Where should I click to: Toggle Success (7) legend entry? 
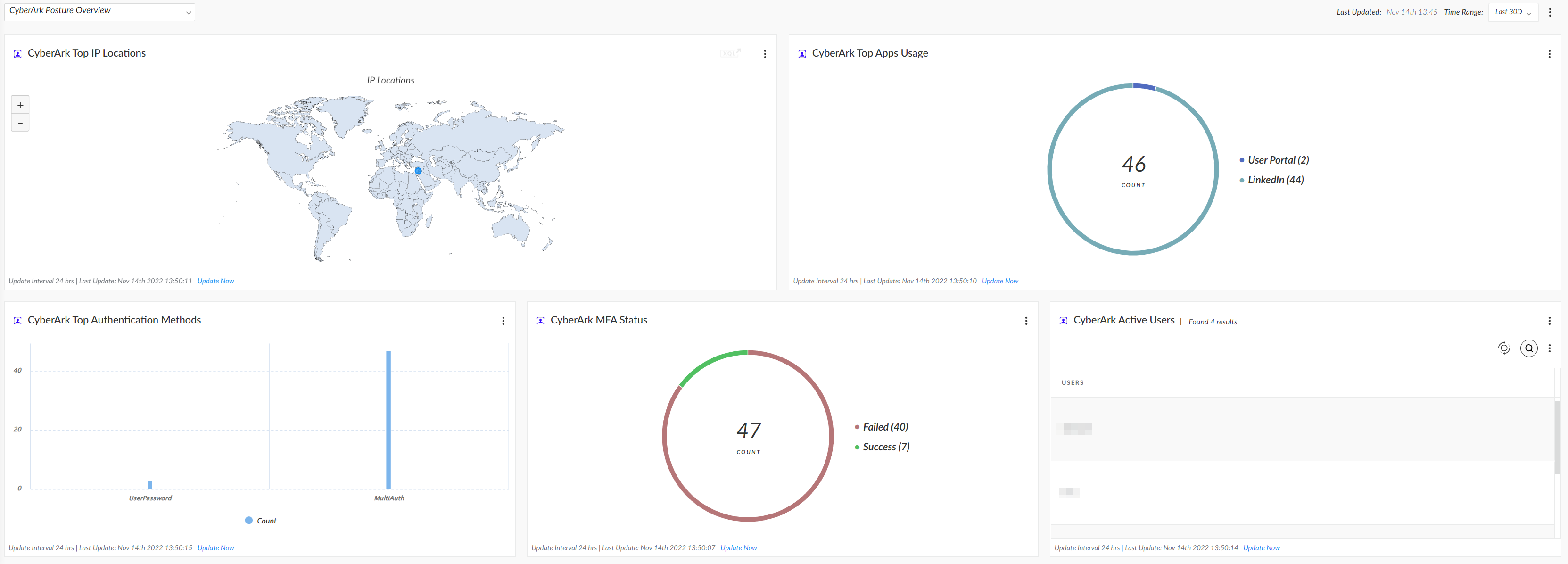coord(882,447)
